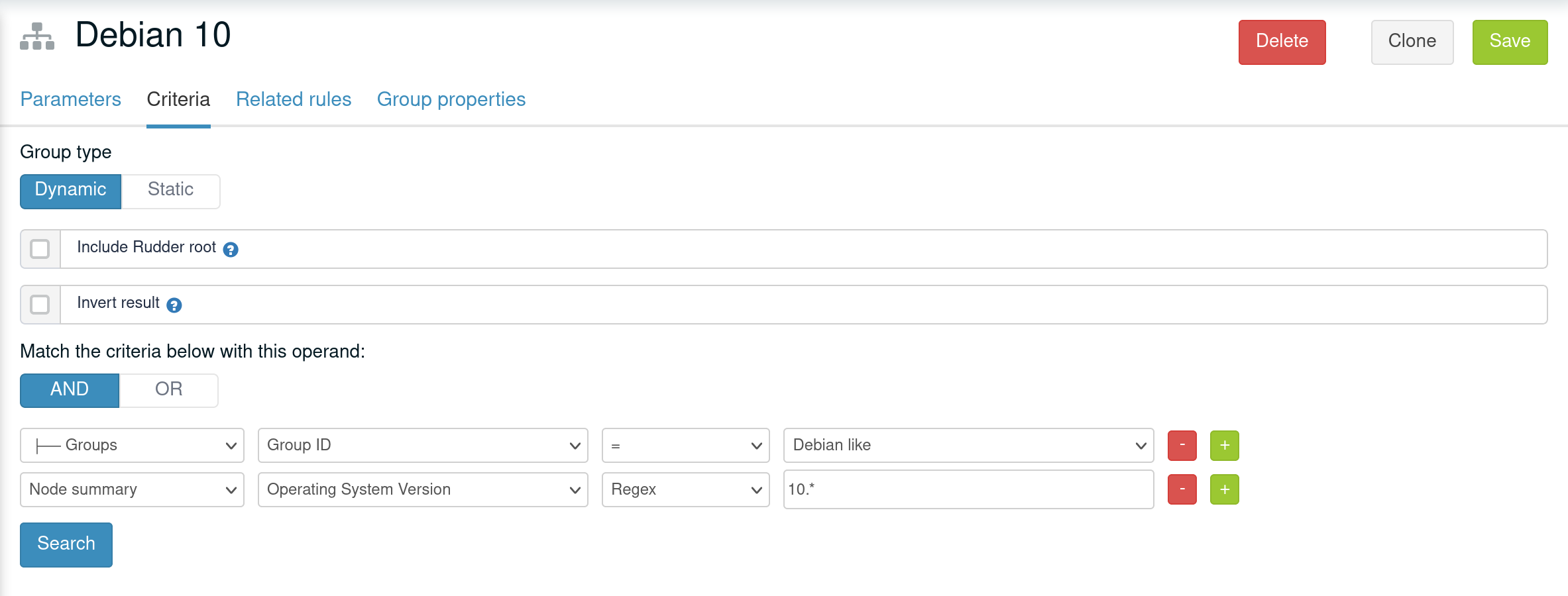Image resolution: width=1568 pixels, height=596 pixels.
Task: Edit the 10.* regex value field
Action: 968,489
